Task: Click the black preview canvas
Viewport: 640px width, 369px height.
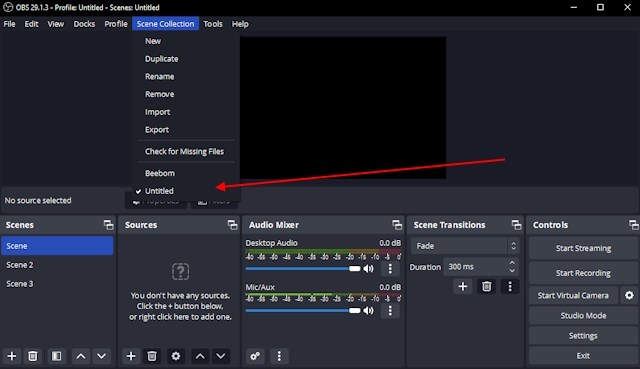Action: tap(343, 108)
